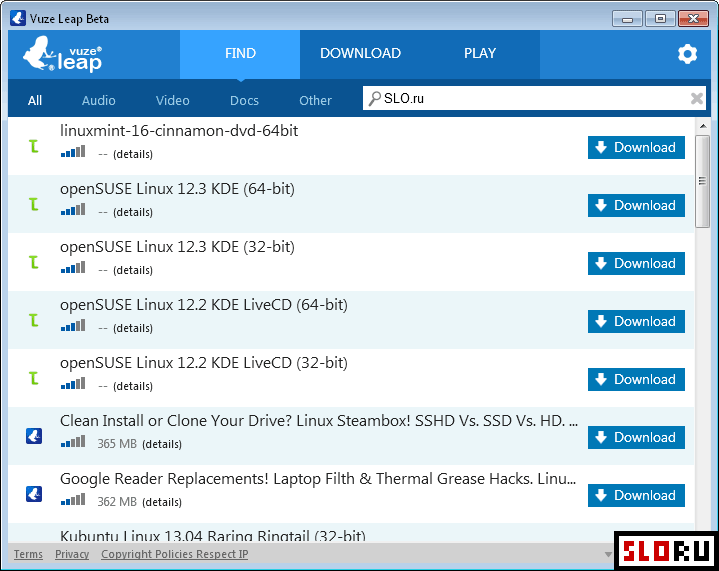Click signal bars for openSUSE 12.3 KDE (32-bit)
This screenshot has height=571, width=719.
click(73, 268)
